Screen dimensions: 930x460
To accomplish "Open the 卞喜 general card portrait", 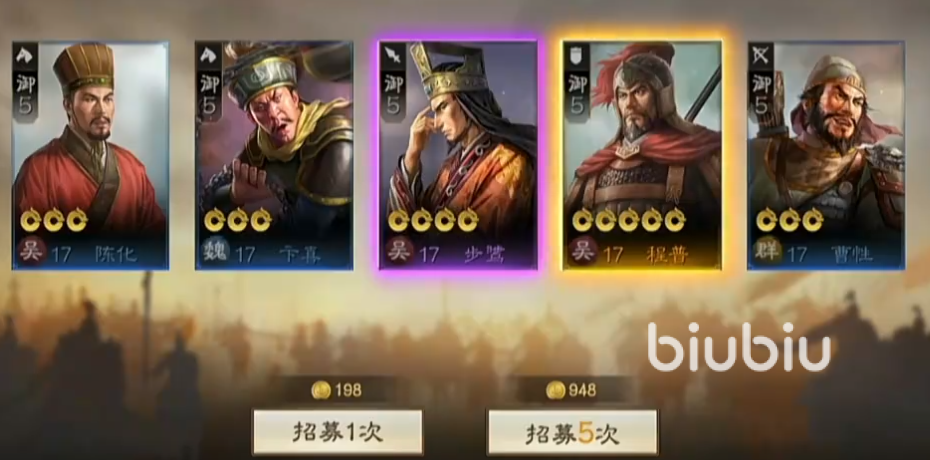I will point(275,156).
